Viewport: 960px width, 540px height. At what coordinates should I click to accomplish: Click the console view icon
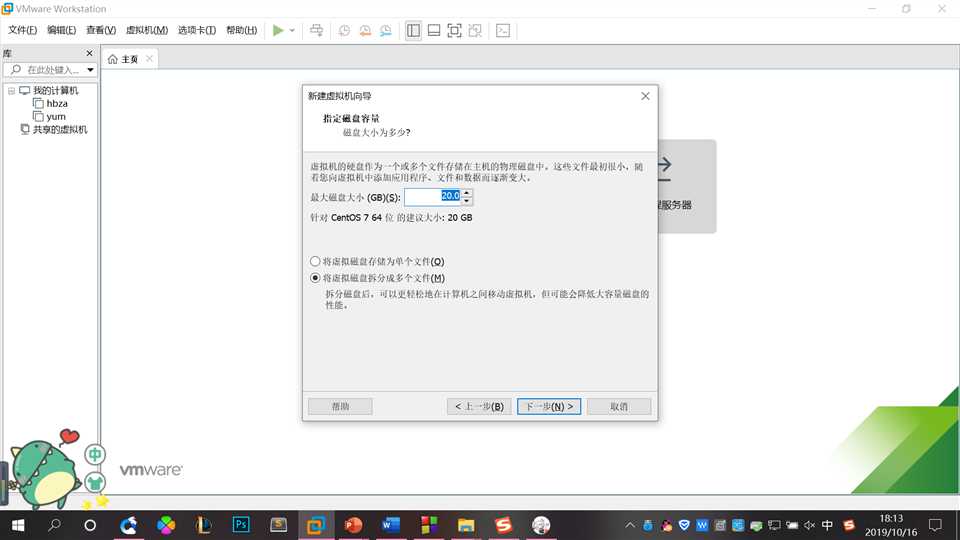click(503, 31)
